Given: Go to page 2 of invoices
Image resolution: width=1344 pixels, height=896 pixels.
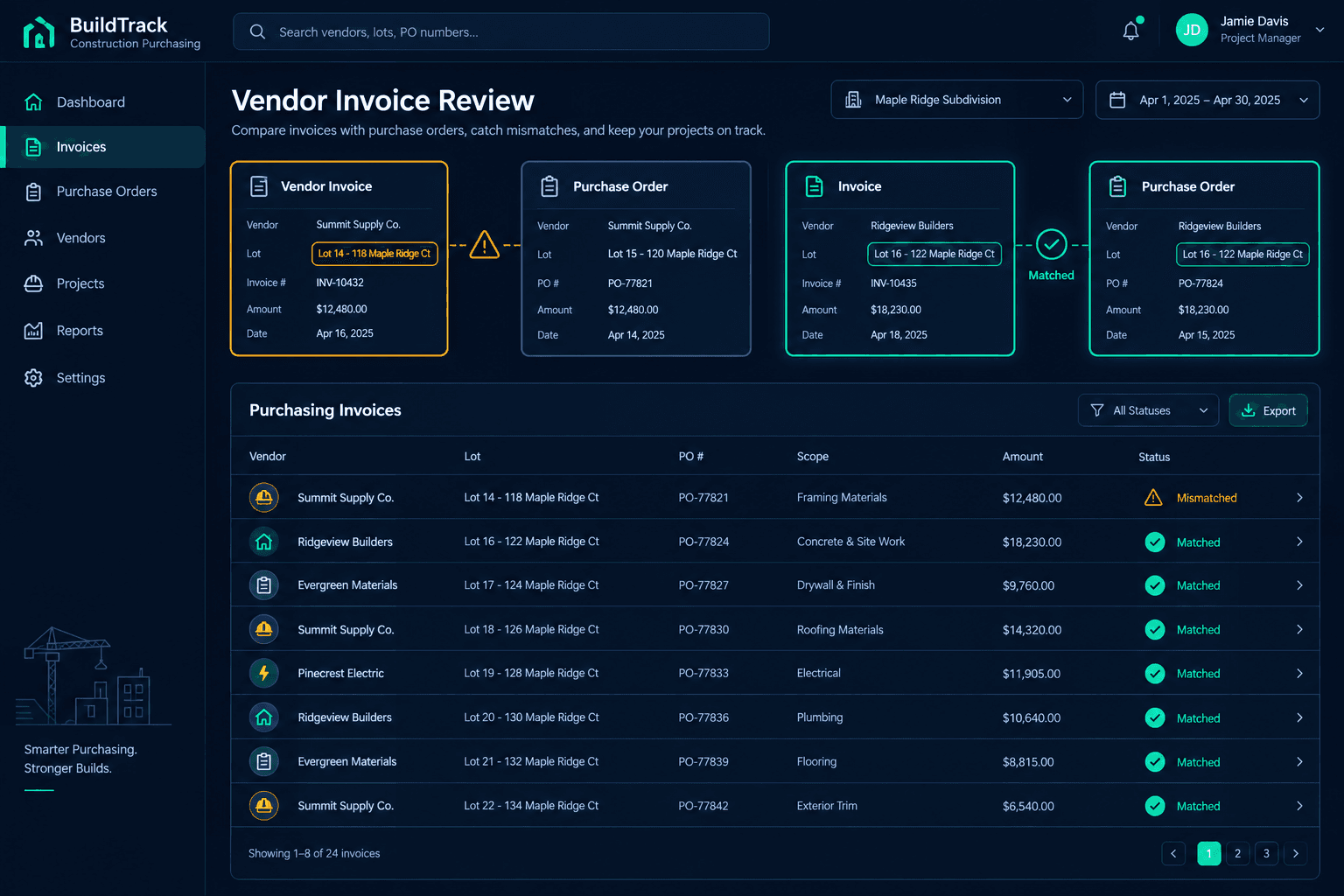Looking at the screenshot, I should pos(1237,853).
